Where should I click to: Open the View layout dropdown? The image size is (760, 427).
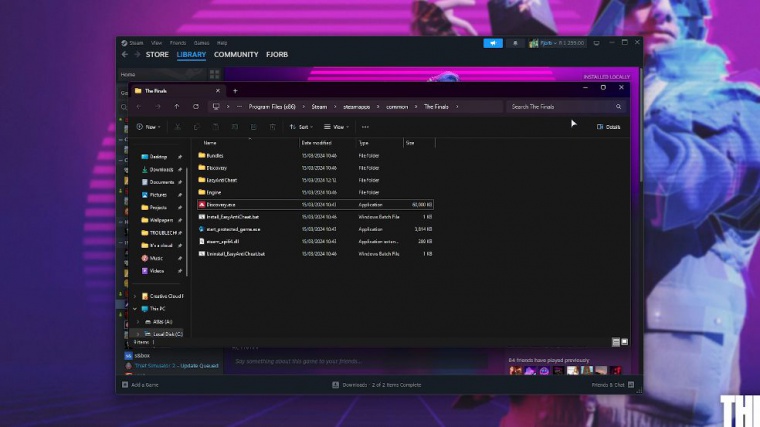(335, 127)
